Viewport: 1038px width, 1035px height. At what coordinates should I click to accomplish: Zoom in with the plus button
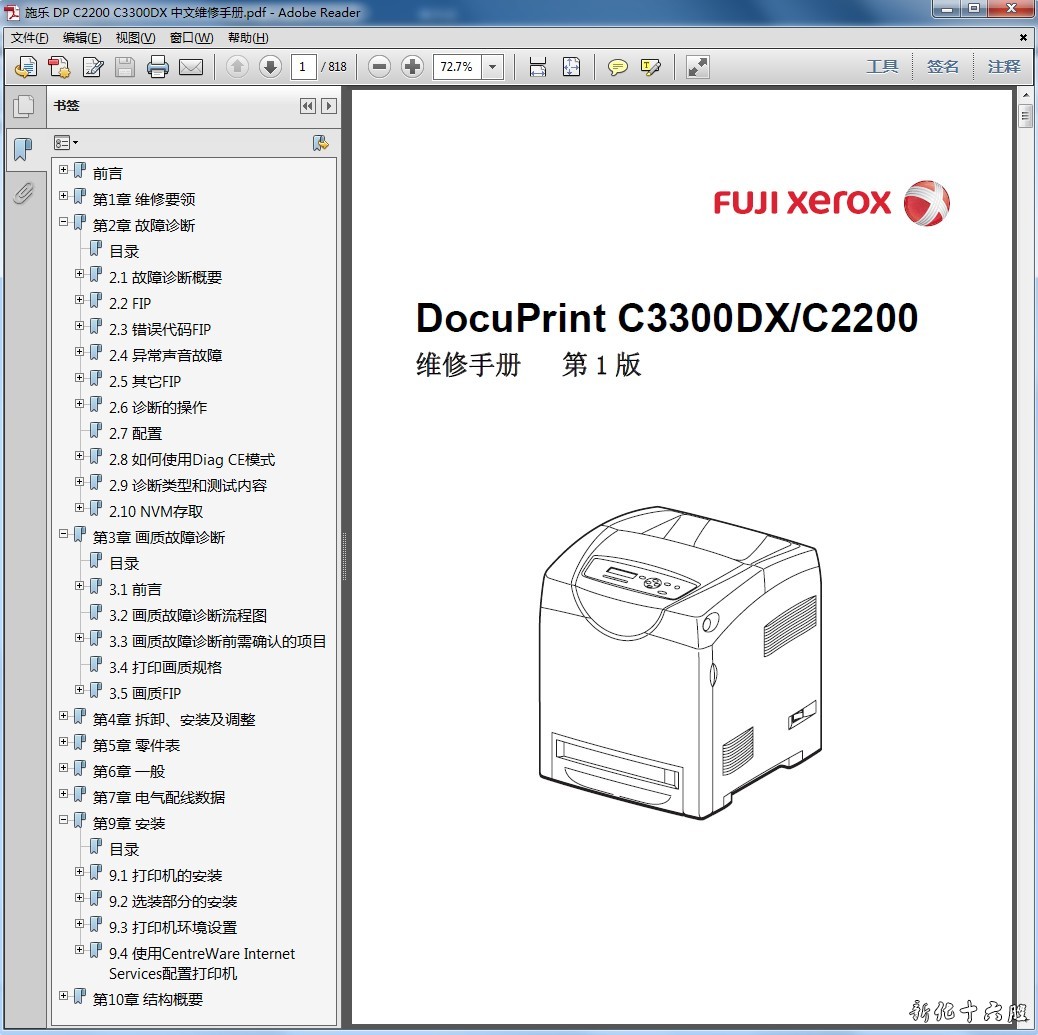(x=412, y=67)
